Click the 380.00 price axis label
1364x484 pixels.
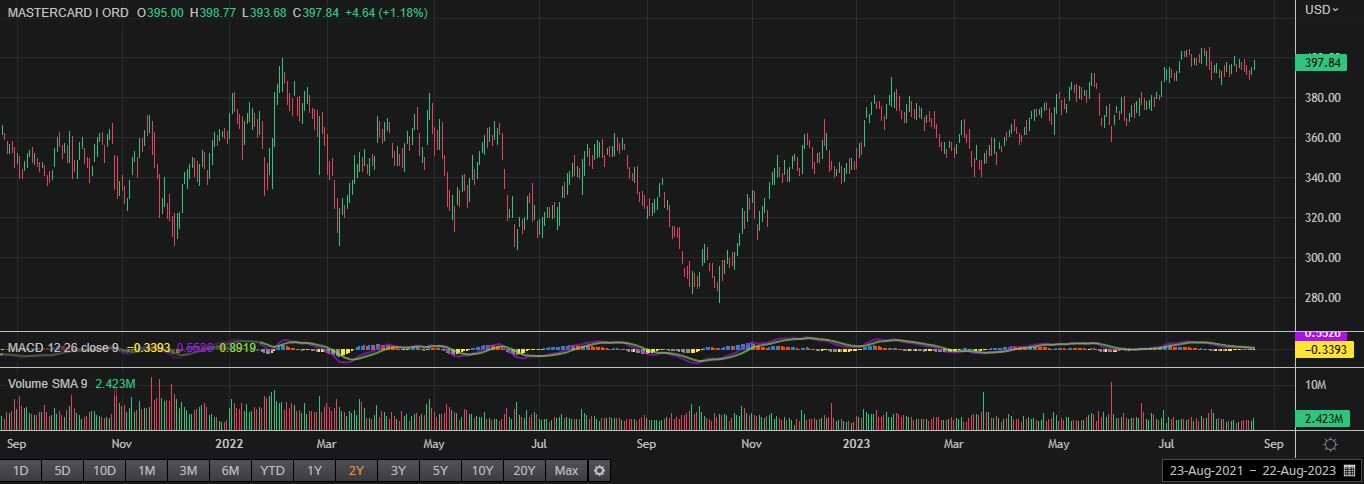(1322, 98)
